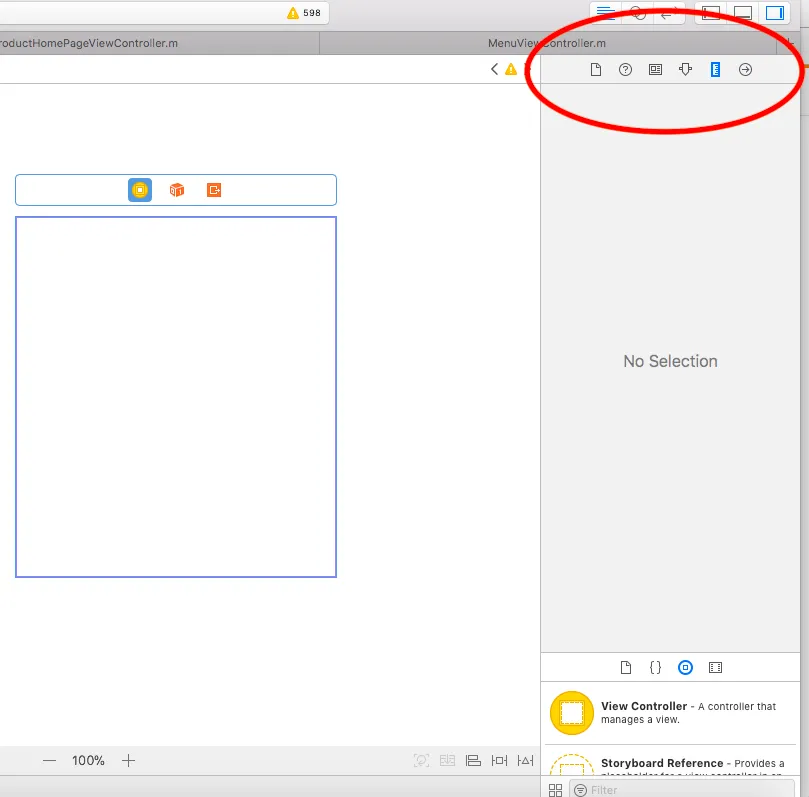This screenshot has height=797, width=809.
Task: Open the Embed In Stack button
Action: click(447, 760)
